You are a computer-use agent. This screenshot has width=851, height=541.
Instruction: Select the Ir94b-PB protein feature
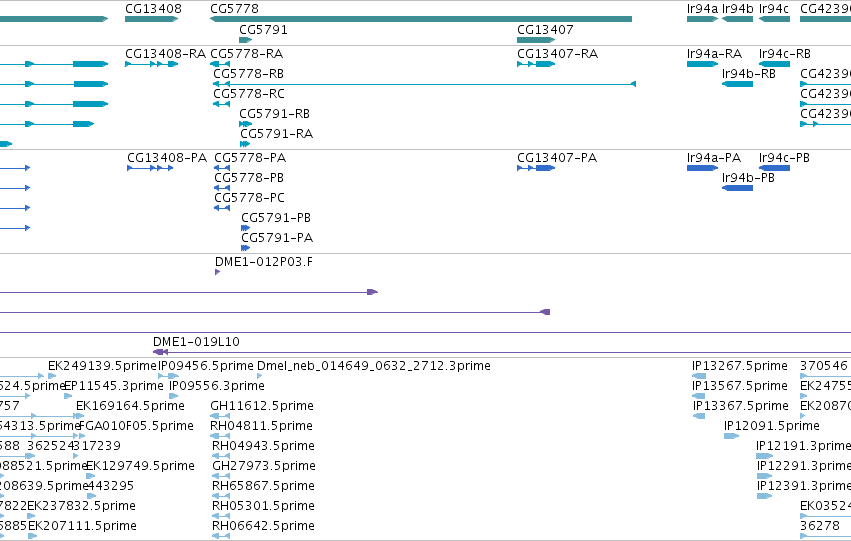pyautogui.click(x=737, y=188)
